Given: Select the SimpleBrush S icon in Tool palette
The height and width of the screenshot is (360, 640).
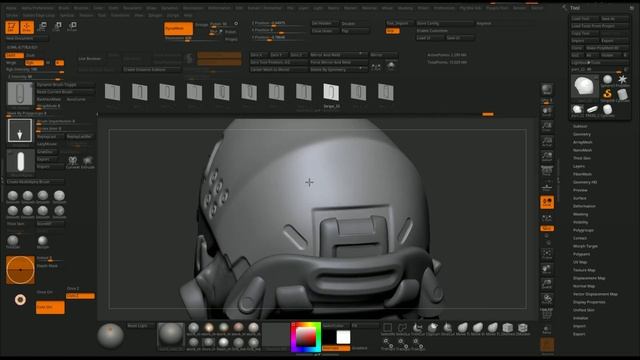Looking at the screenshot, I should tap(607, 94).
